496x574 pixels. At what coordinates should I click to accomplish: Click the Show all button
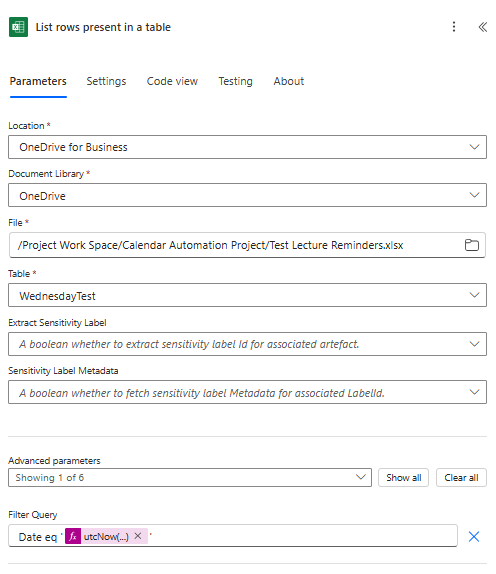[403, 477]
